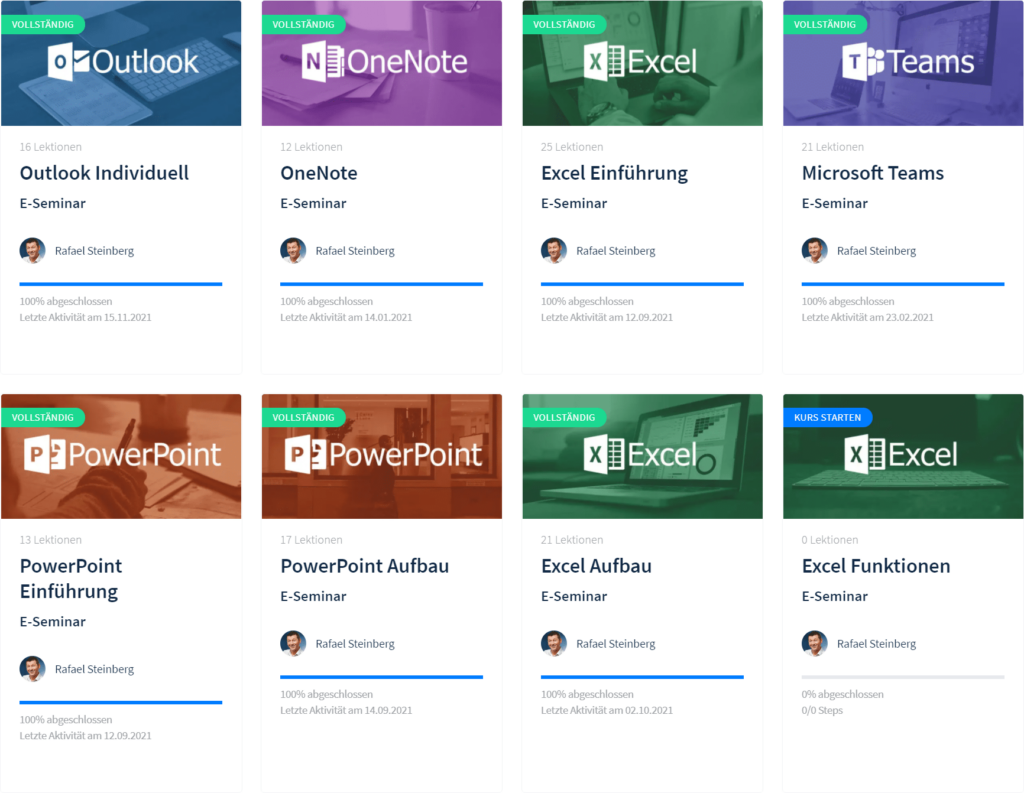Click the Teams course banner image
This screenshot has width=1024, height=793.
coord(903,63)
